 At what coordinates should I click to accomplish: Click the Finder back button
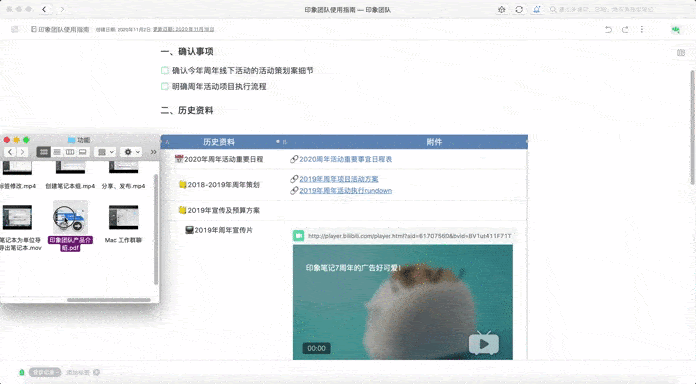coord(10,152)
